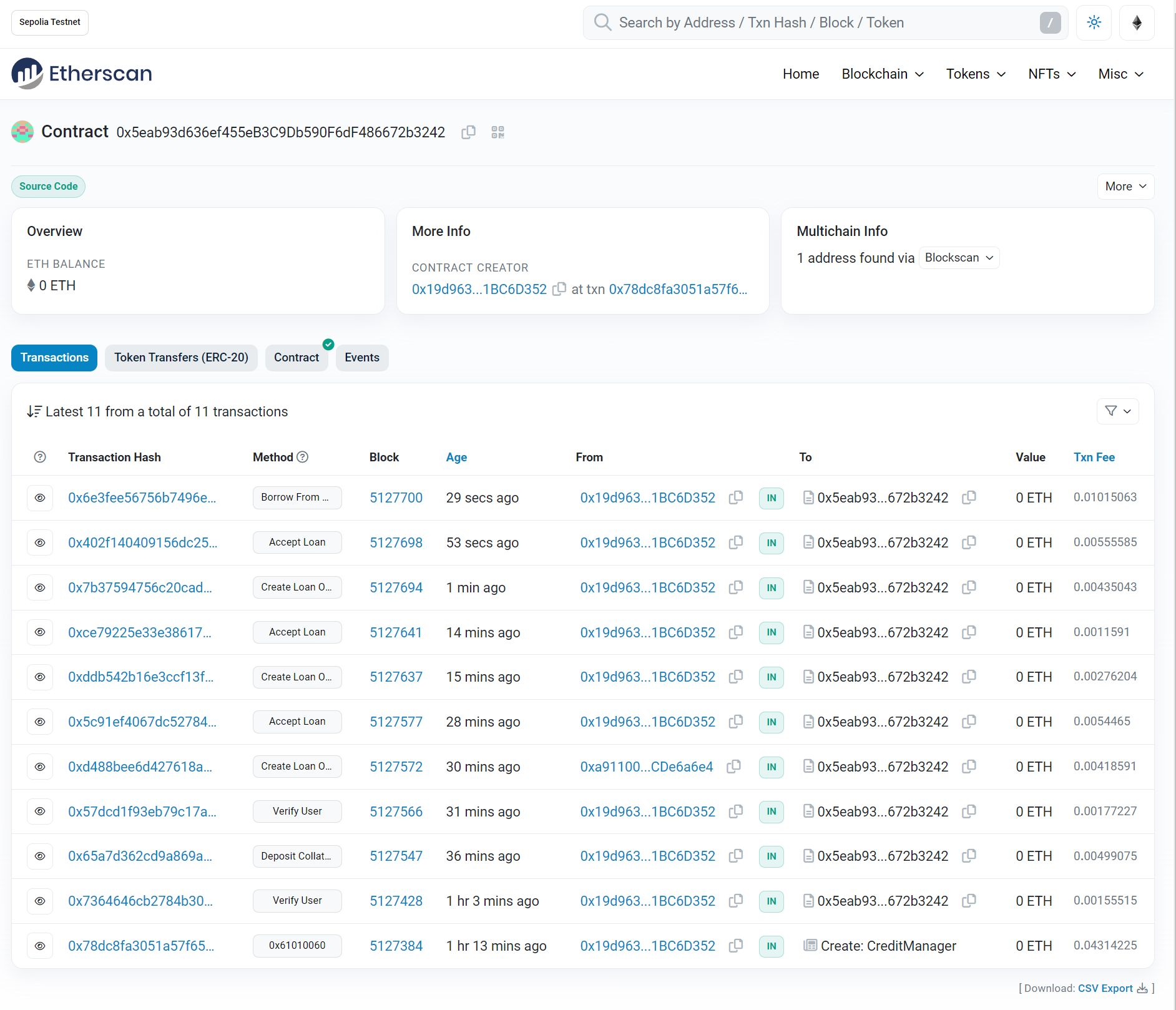Switch to Token Transfers (ERC-20) tab
Image resolution: width=1176 pixels, height=1010 pixels.
[x=181, y=358]
